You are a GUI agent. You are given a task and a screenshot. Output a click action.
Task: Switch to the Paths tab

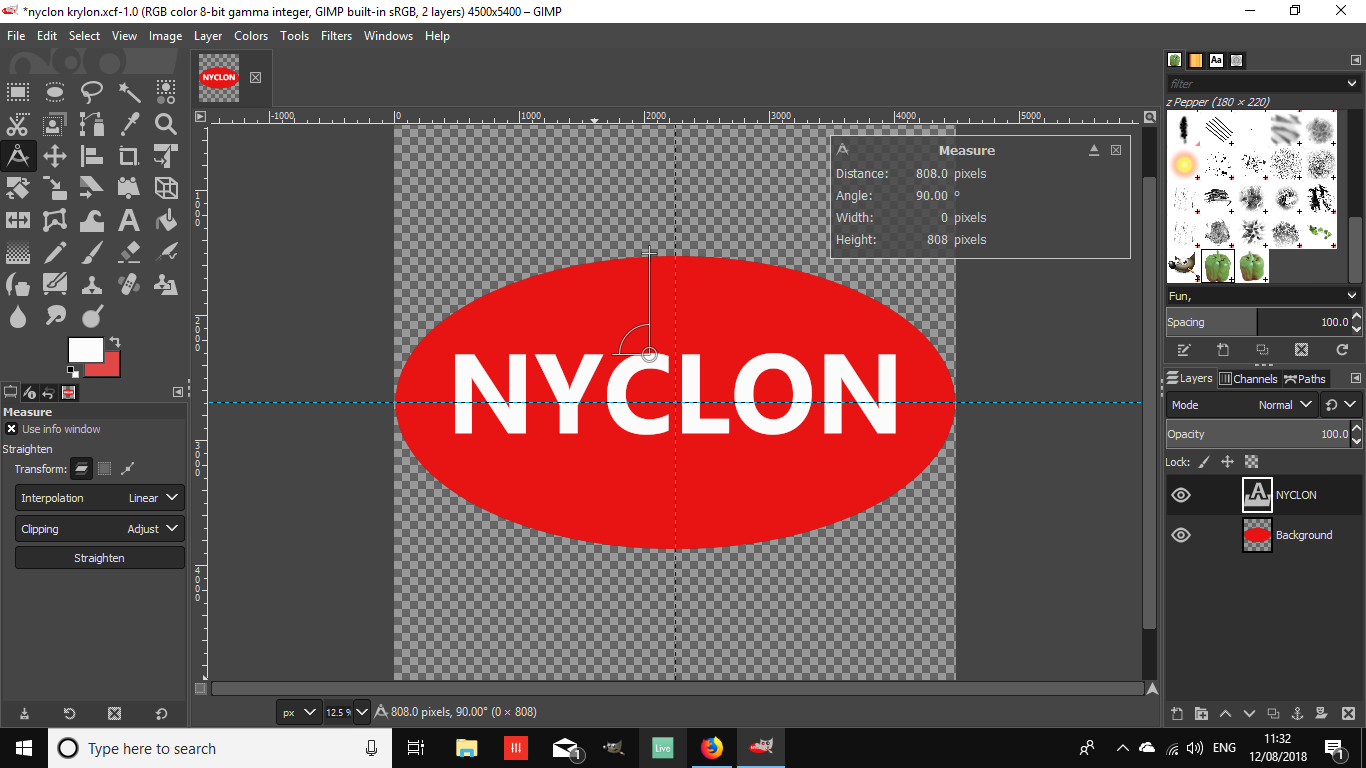pos(1305,379)
